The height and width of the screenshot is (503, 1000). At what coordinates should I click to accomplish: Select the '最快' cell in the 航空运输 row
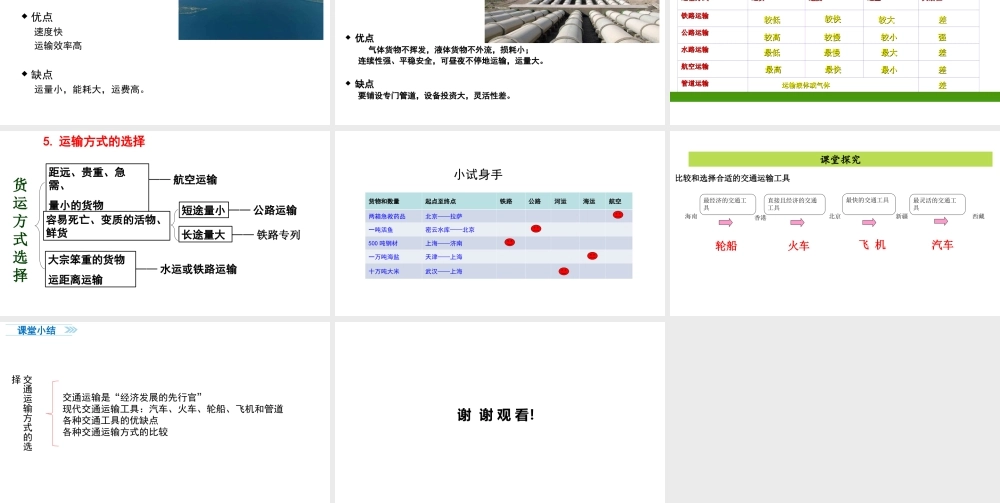832,70
